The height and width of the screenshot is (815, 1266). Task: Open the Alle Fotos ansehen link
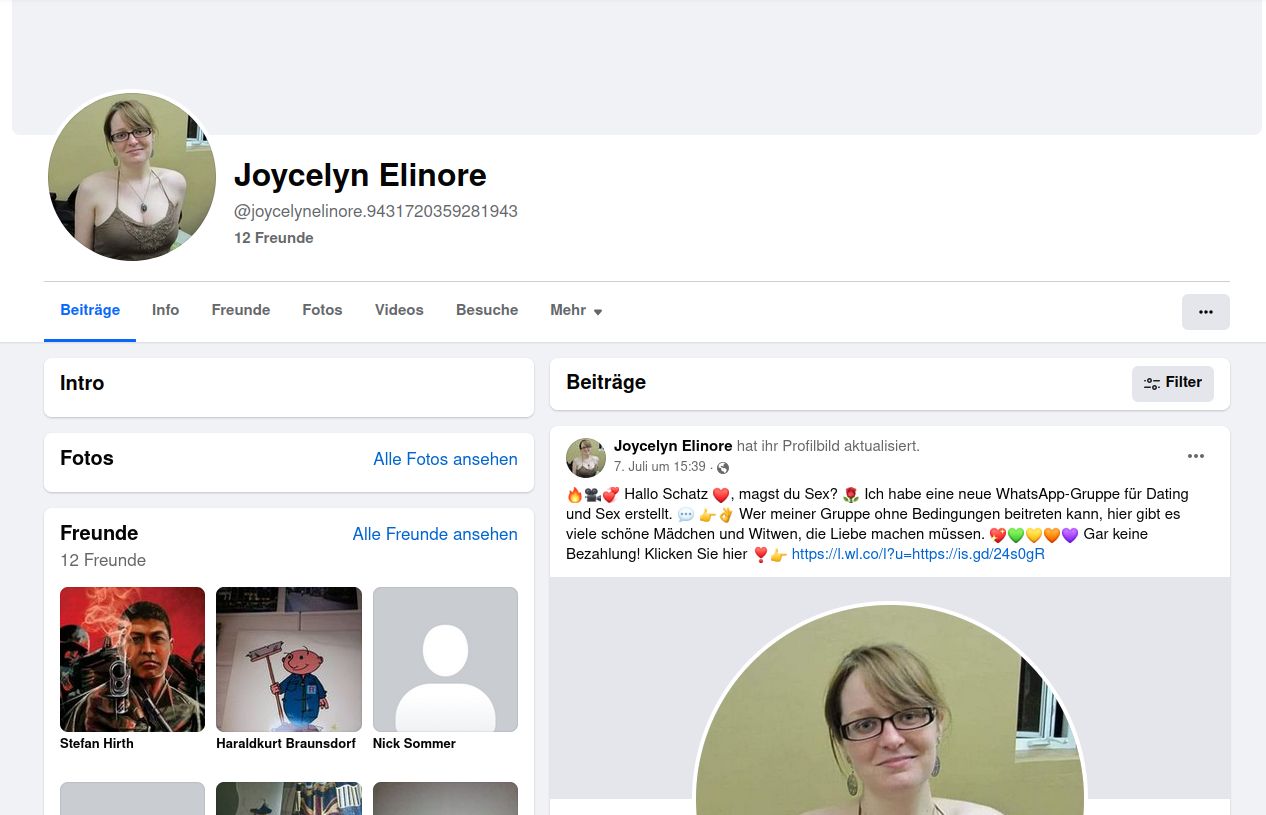click(x=446, y=459)
